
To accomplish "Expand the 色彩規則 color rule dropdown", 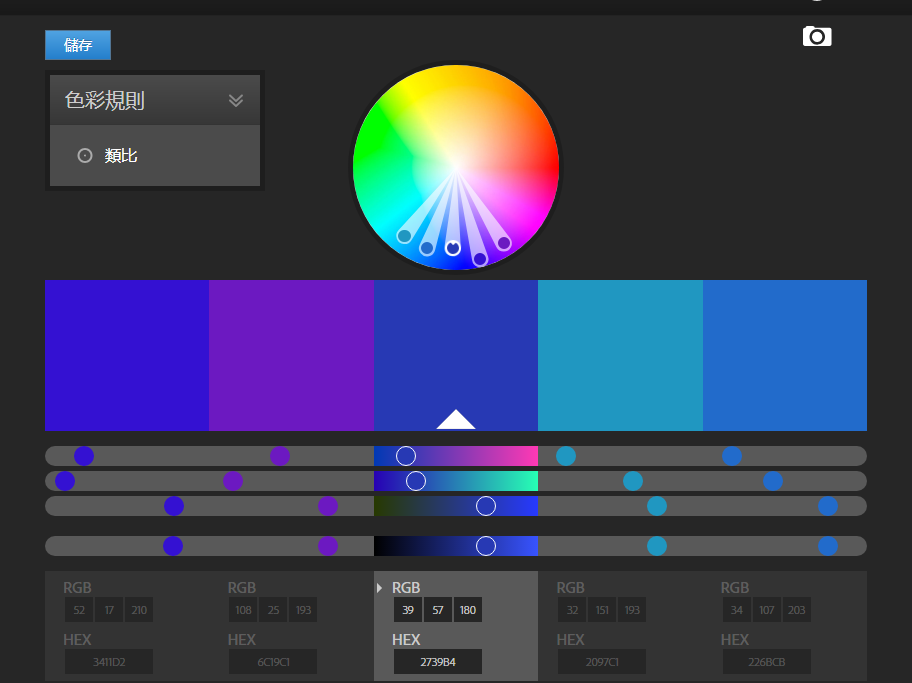I will tap(155, 100).
